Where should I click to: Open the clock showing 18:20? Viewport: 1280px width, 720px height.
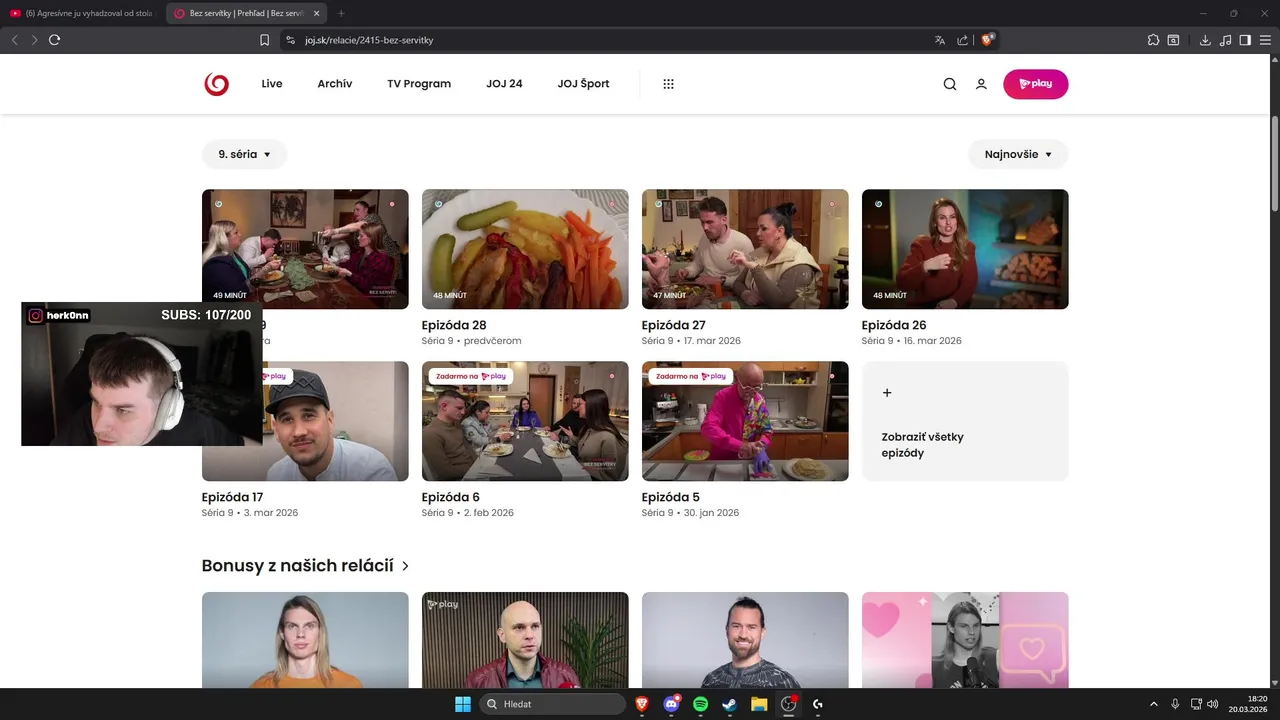coord(1248,704)
